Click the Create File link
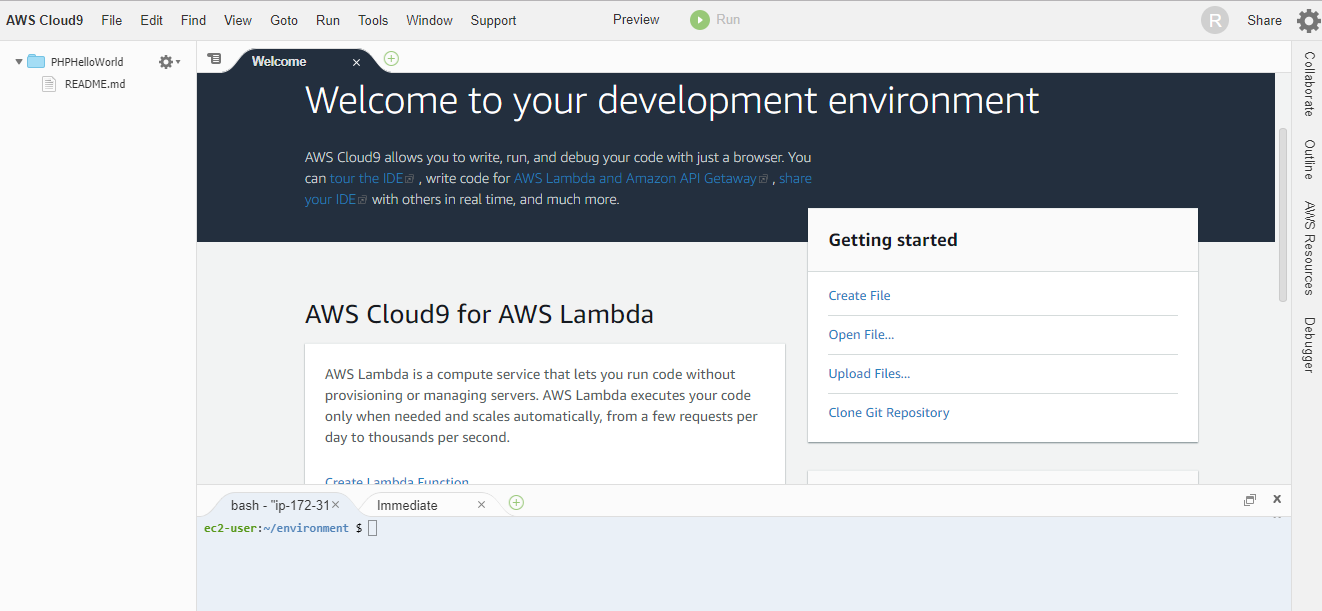Screen dimensions: 1322x611 pos(859,296)
